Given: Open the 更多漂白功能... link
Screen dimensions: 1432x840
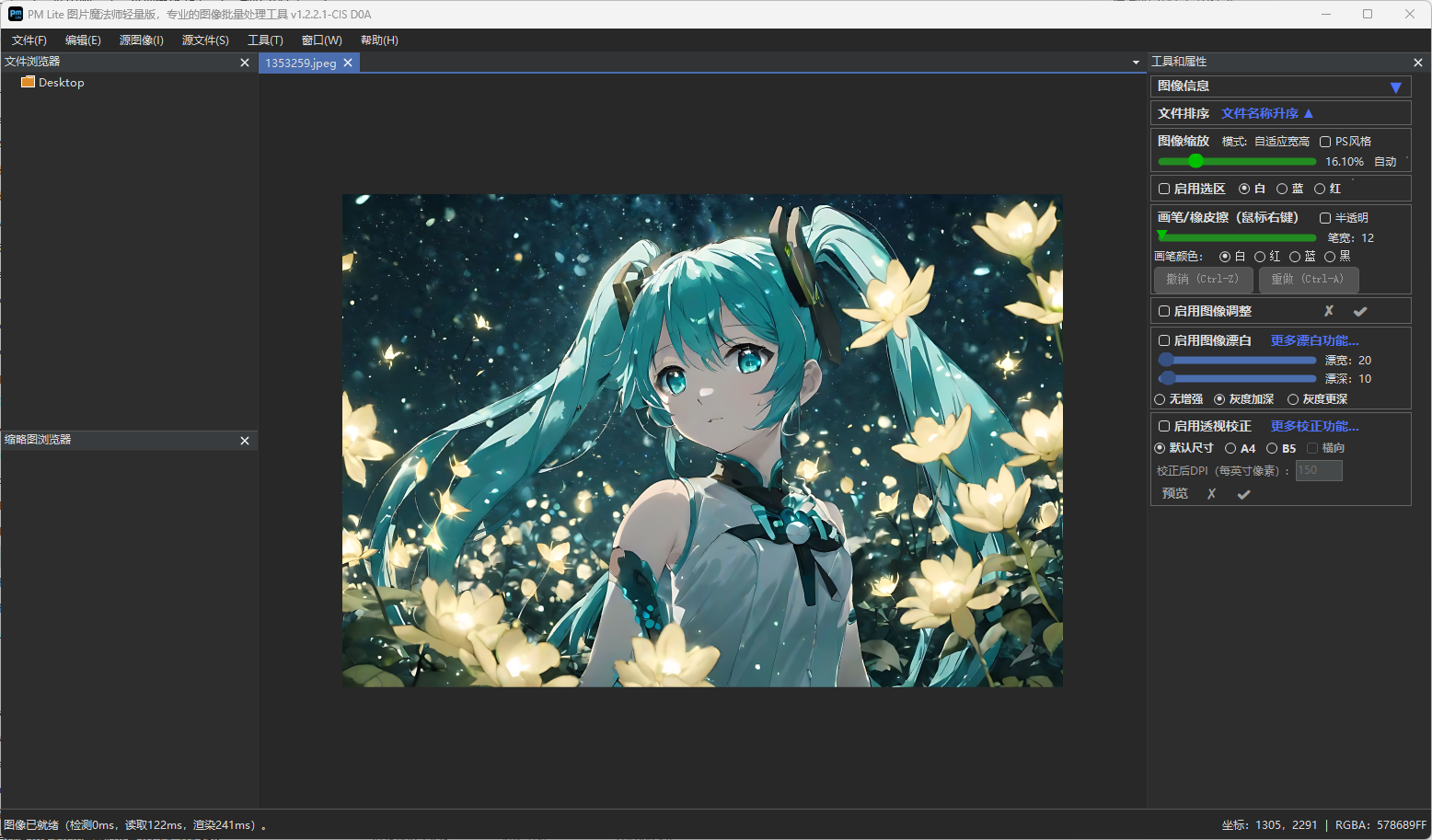Looking at the screenshot, I should pyautogui.click(x=1314, y=340).
